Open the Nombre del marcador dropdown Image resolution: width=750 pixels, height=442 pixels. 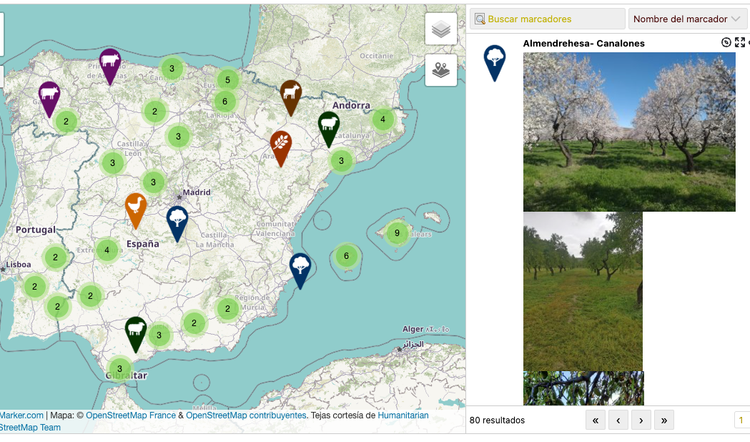[x=687, y=19]
